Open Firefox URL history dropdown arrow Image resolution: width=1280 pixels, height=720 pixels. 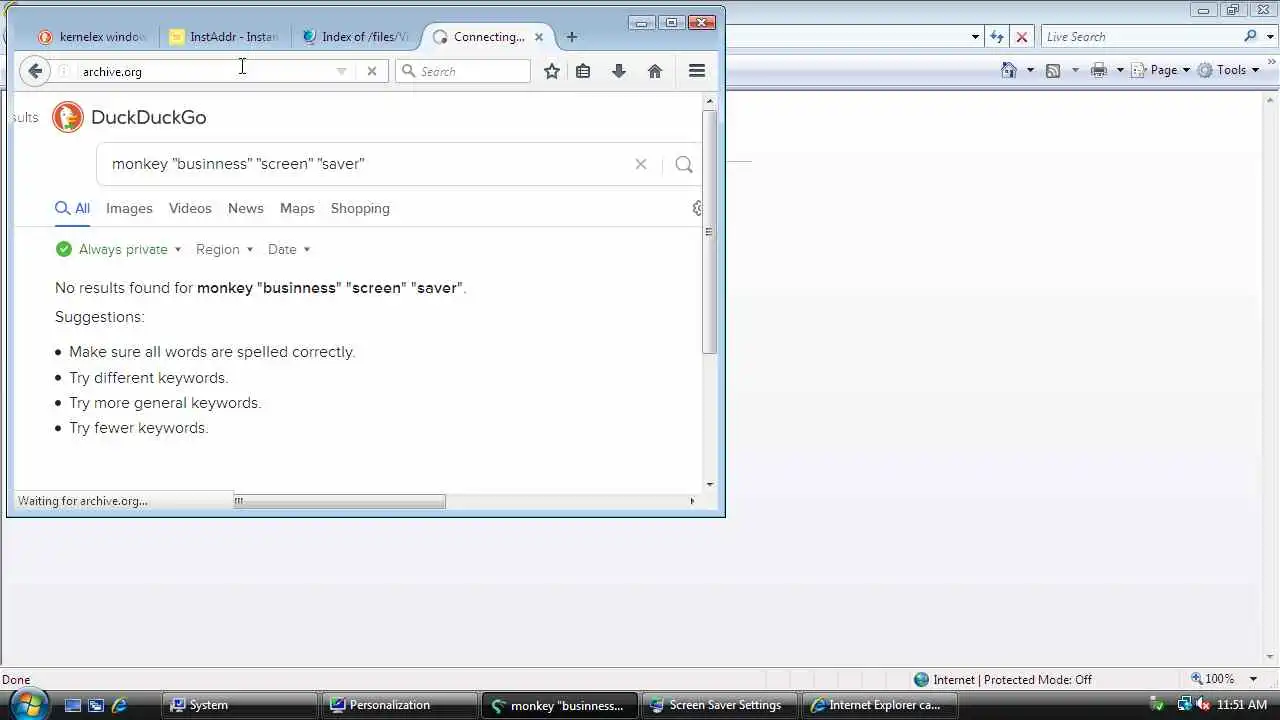342,71
